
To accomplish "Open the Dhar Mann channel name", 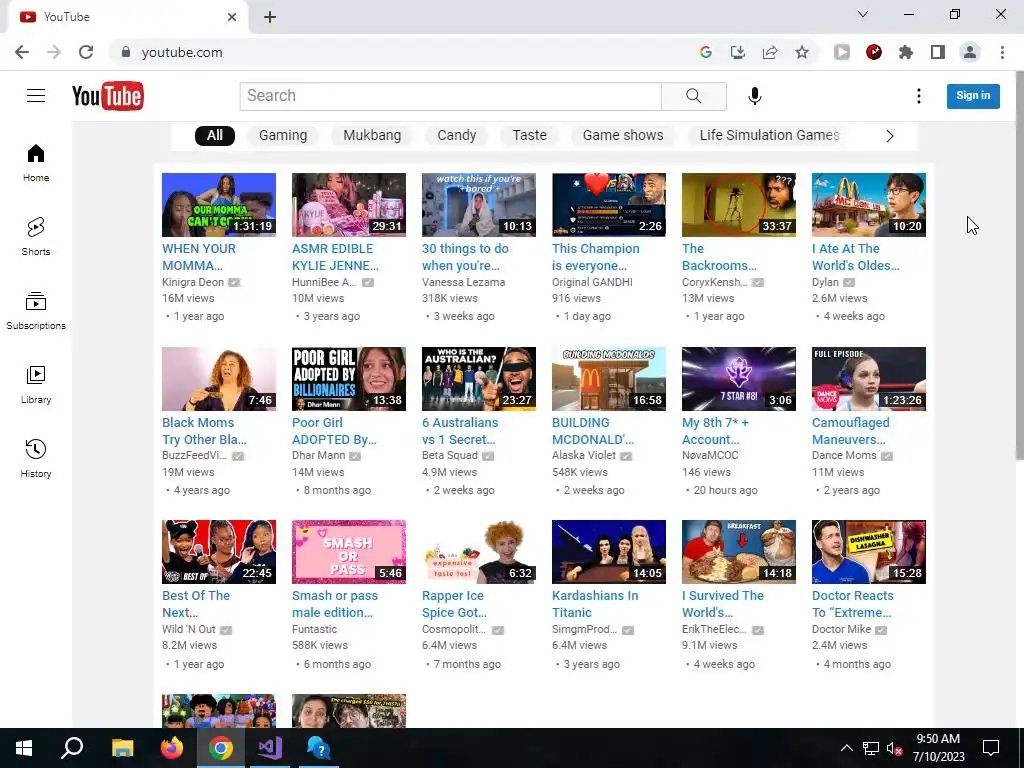I will [319, 455].
